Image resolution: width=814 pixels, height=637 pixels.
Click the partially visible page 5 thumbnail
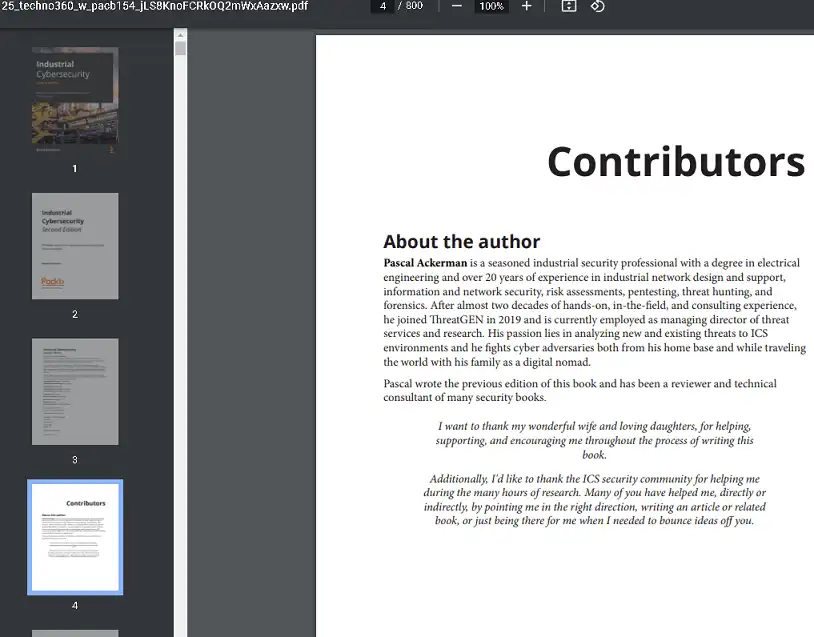(x=75, y=633)
